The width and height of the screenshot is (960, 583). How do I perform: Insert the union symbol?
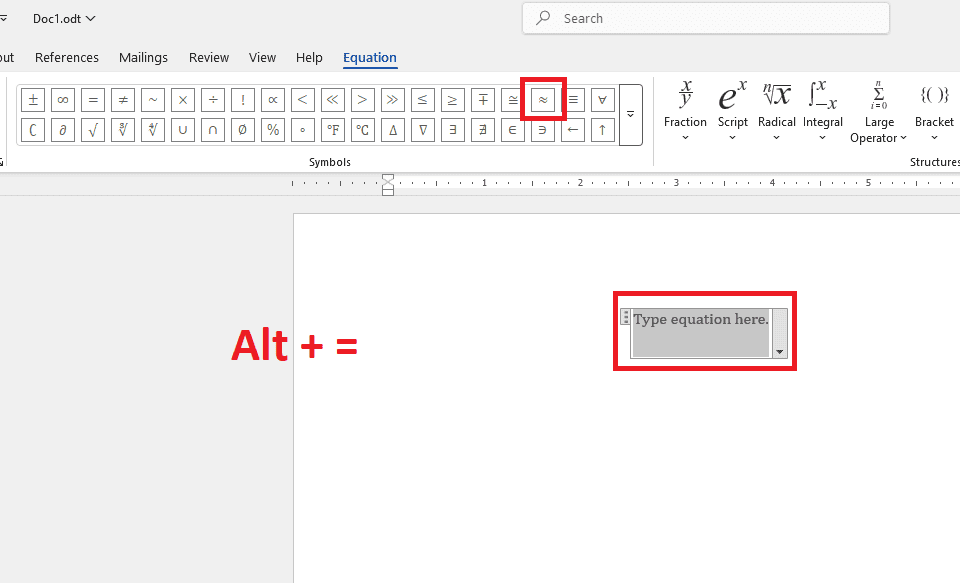pyautogui.click(x=183, y=130)
